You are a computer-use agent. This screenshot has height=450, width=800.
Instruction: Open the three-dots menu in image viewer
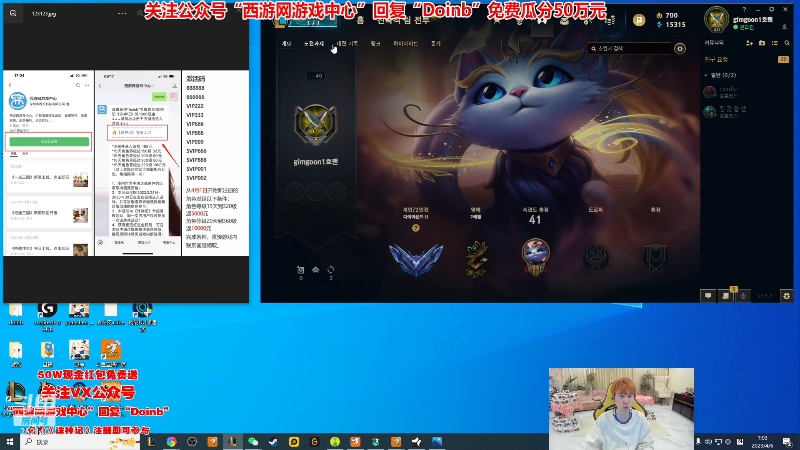[x=121, y=14]
